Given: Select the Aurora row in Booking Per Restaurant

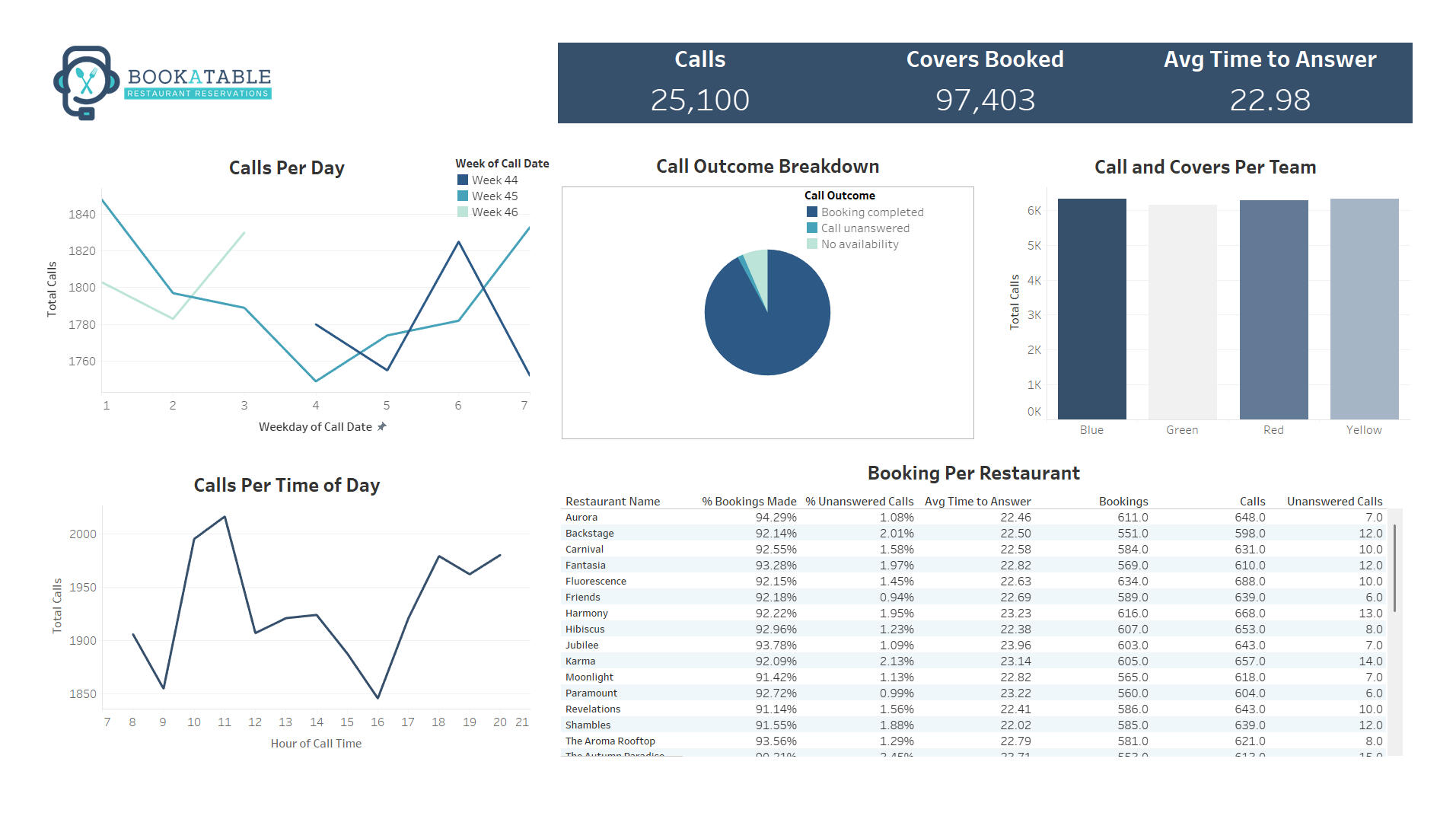Looking at the screenshot, I should point(581,517).
